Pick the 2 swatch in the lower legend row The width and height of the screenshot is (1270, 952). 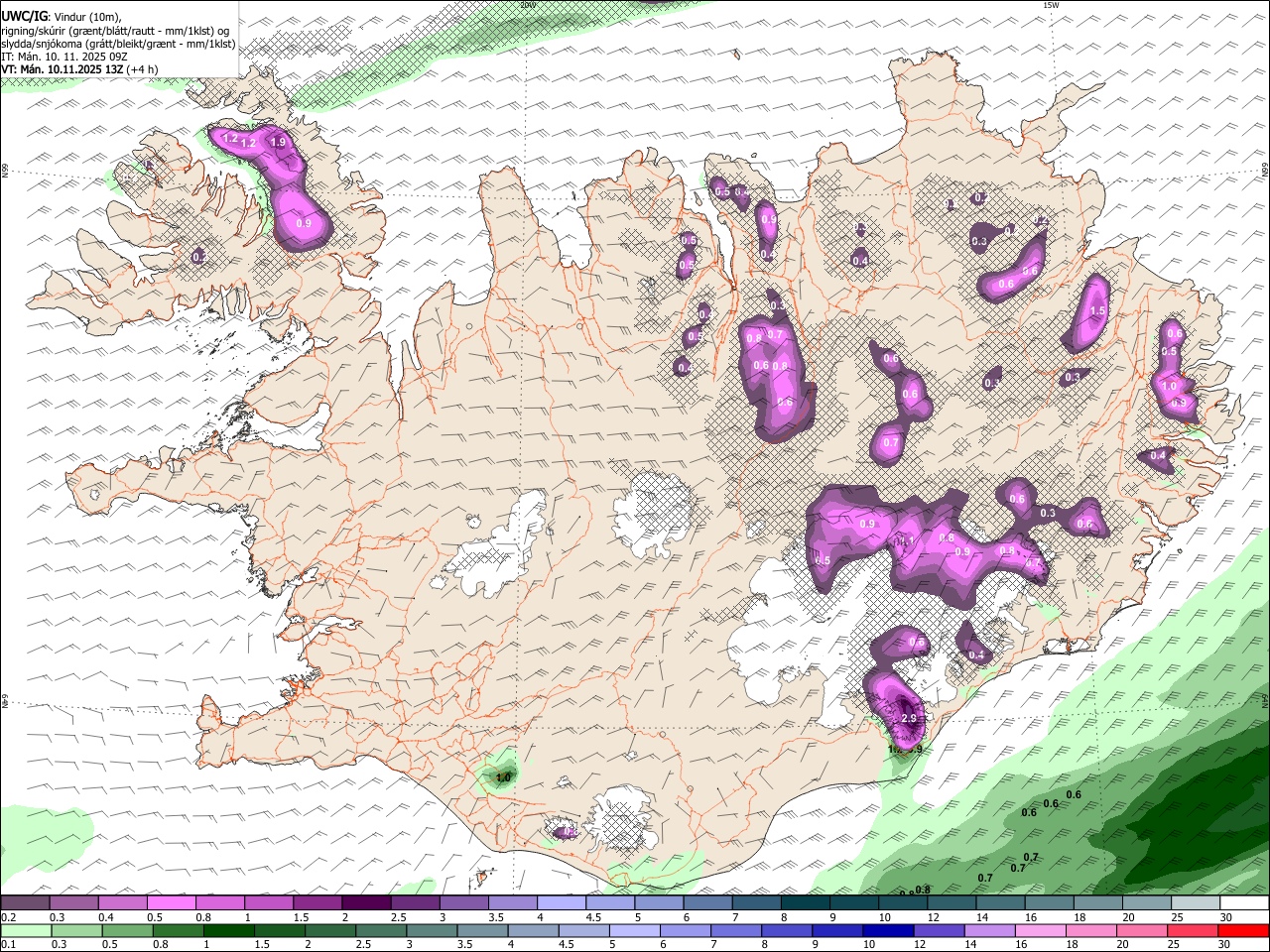pyautogui.click(x=329, y=930)
